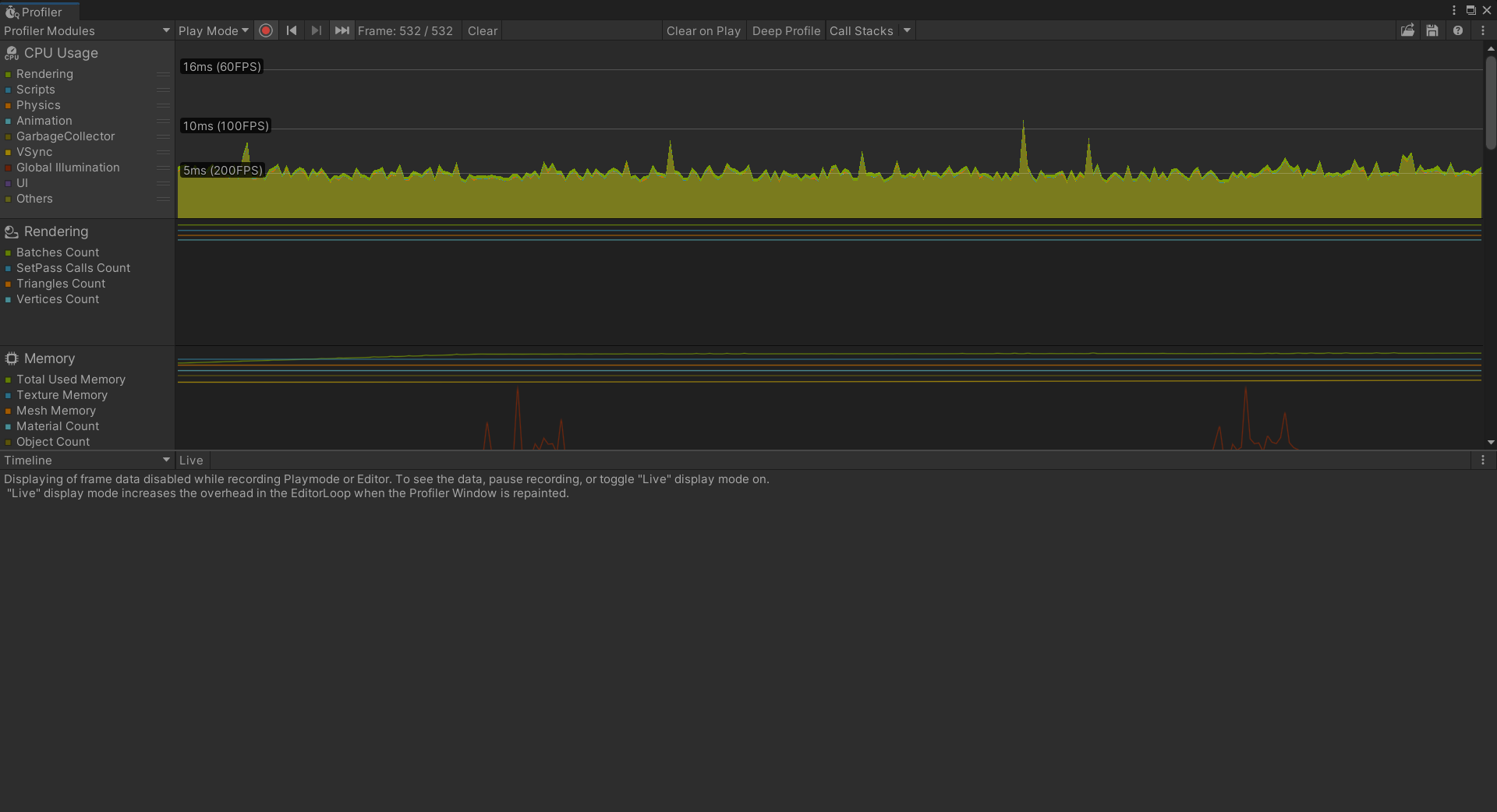Toggle the red record profiling icon
The height and width of the screenshot is (812, 1497).
point(265,30)
